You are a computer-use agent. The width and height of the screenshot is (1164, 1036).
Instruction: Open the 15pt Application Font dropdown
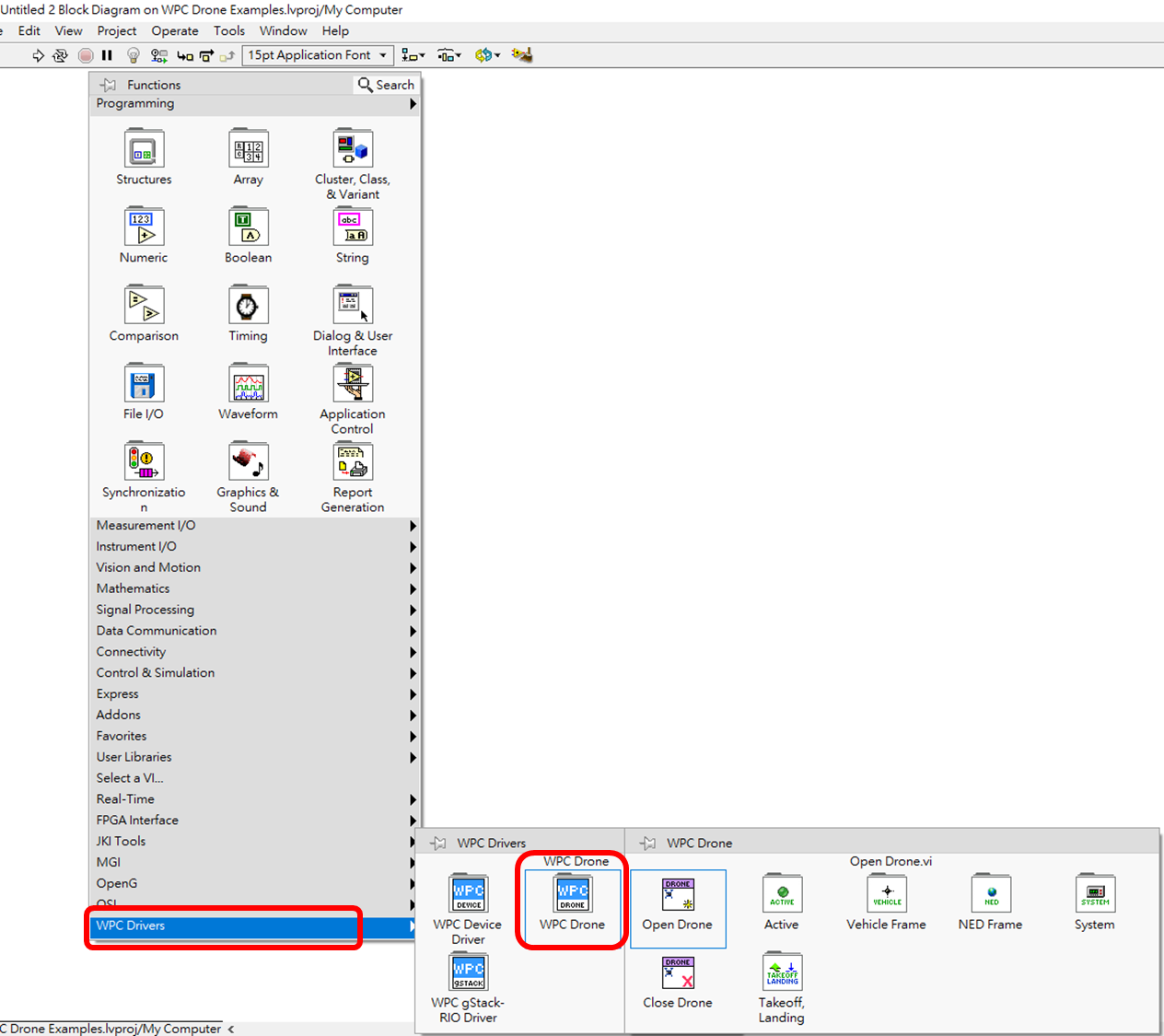[x=318, y=55]
